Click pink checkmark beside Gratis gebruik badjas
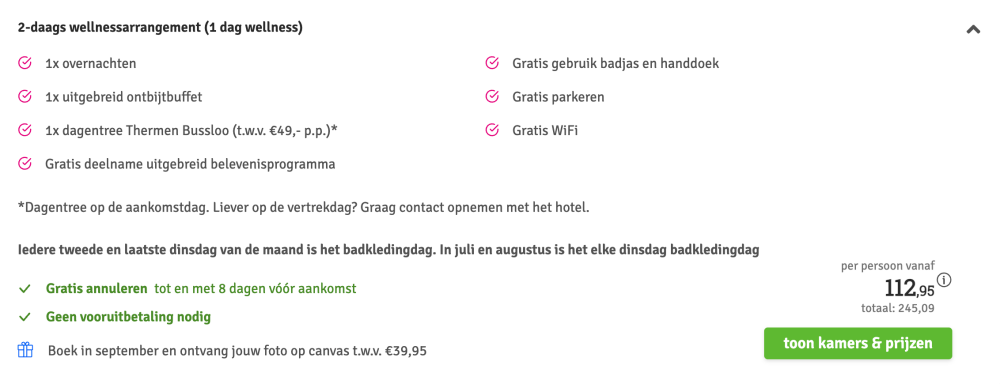 point(492,63)
